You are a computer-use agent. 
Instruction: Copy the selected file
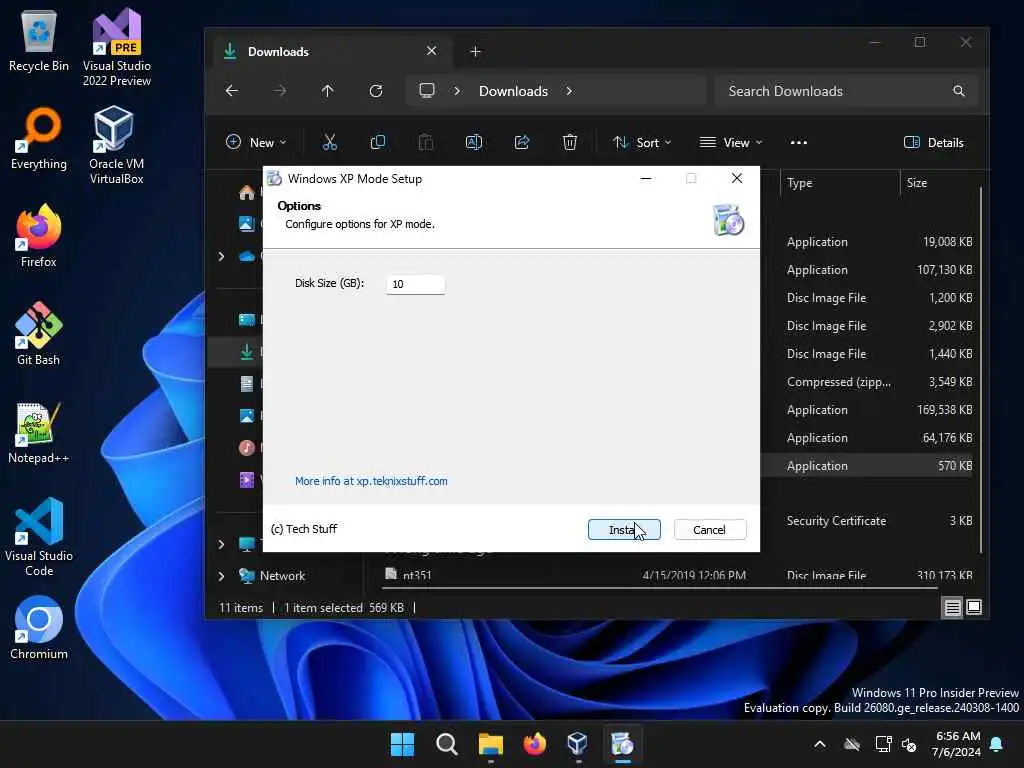[x=377, y=142]
